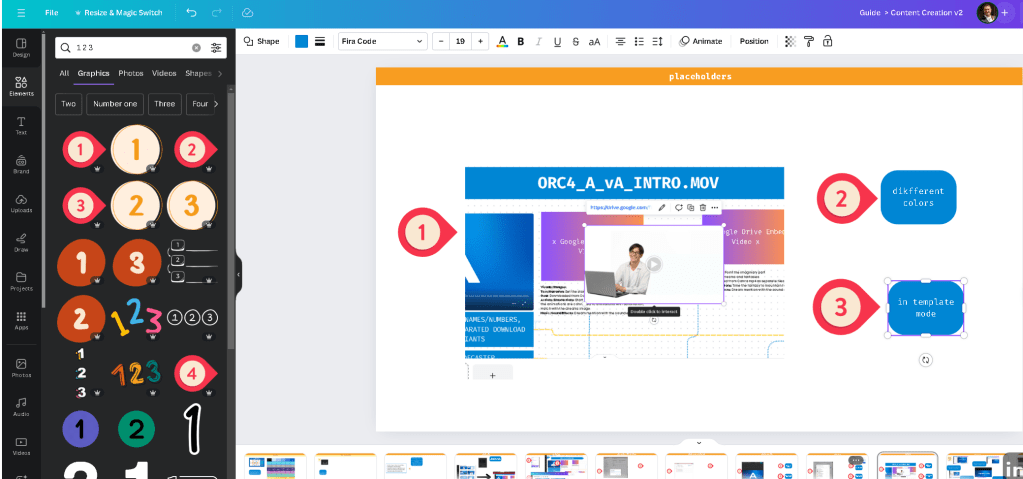The height and width of the screenshot is (479, 1023).
Task: Open the Uploads side panel
Action: [x=21, y=204]
